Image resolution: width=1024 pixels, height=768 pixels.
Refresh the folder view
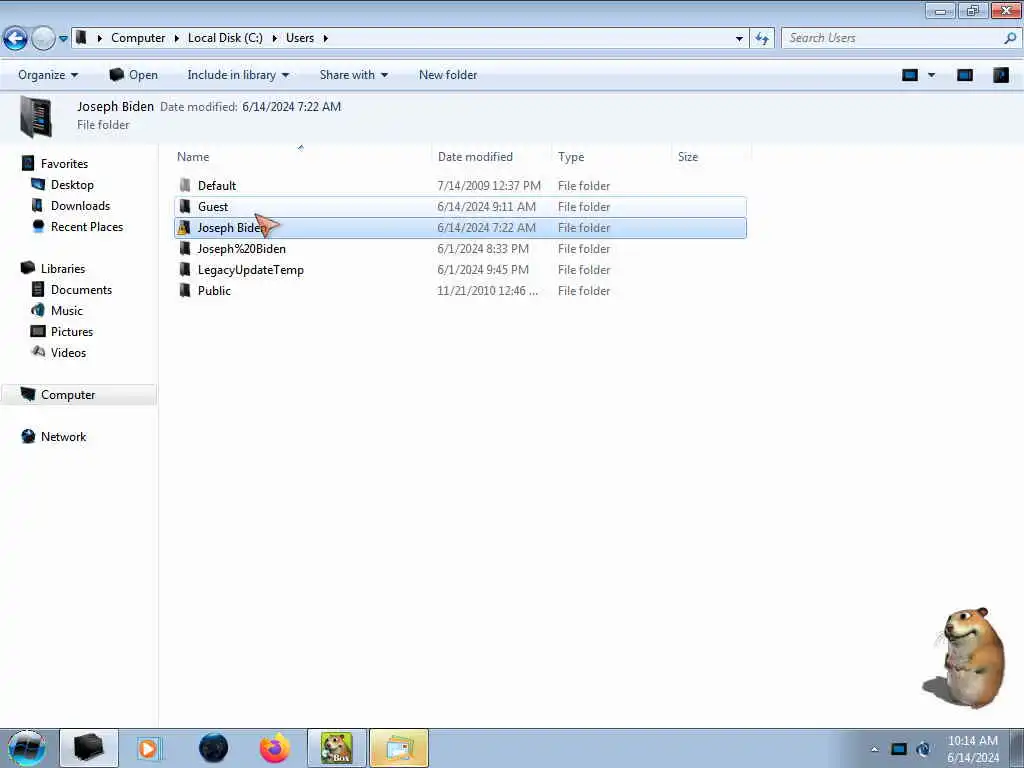pos(762,39)
